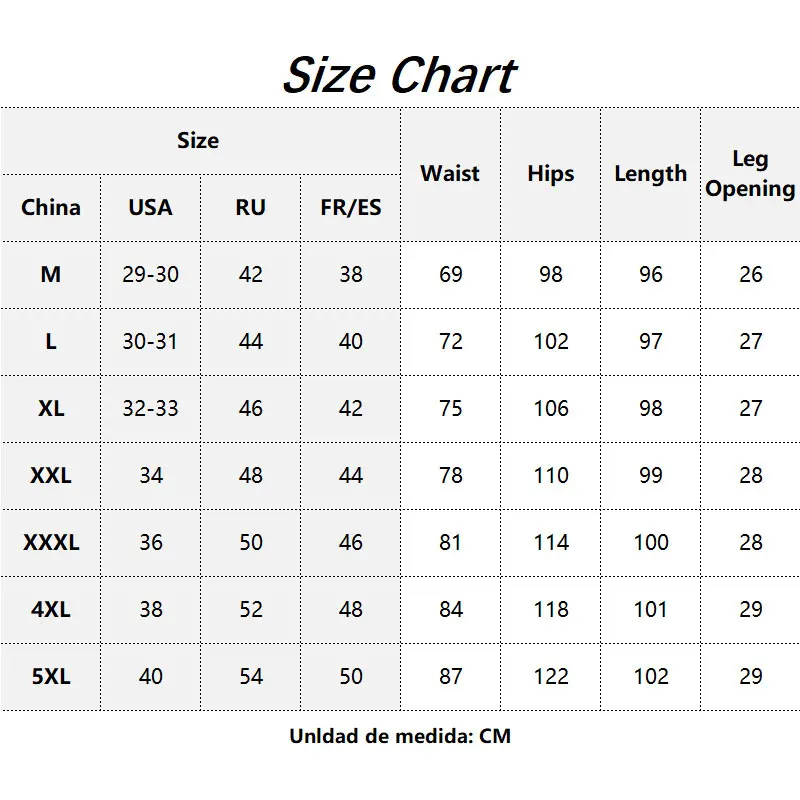Select the Waist column header
800x800 pixels.
pyautogui.click(x=450, y=174)
